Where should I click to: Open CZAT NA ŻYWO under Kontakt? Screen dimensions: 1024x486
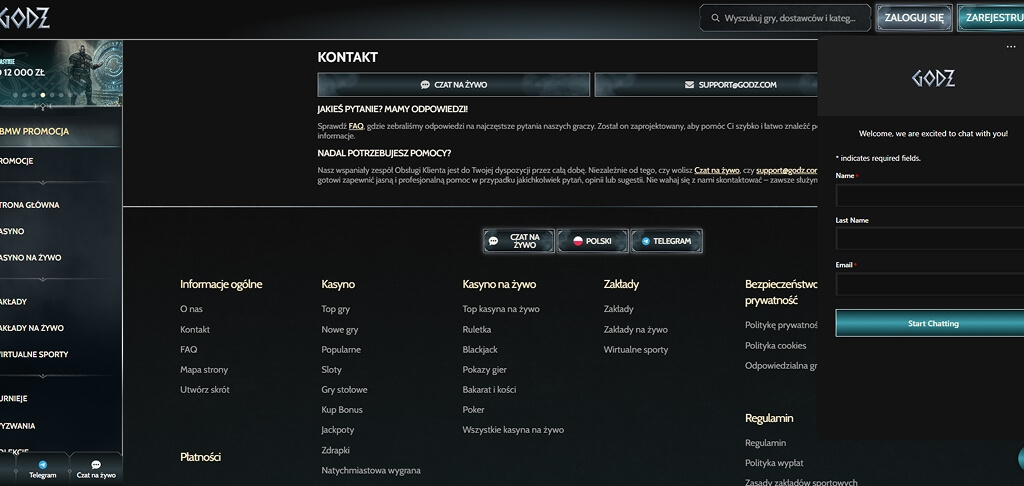(x=453, y=85)
